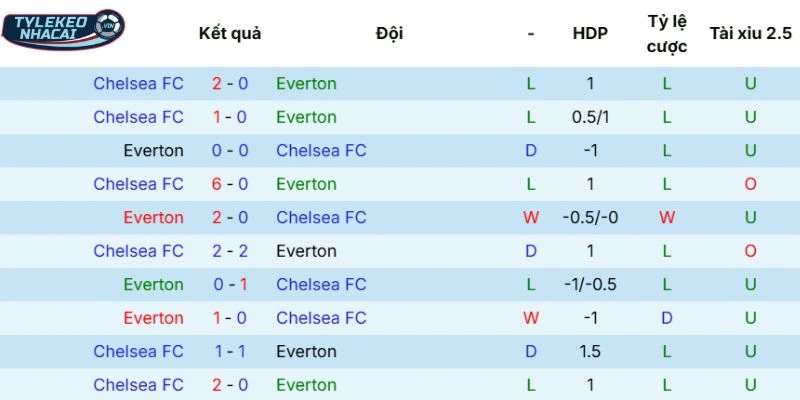
Task: Click the Tài xỉu 2.5 column header
Action: tap(750, 33)
